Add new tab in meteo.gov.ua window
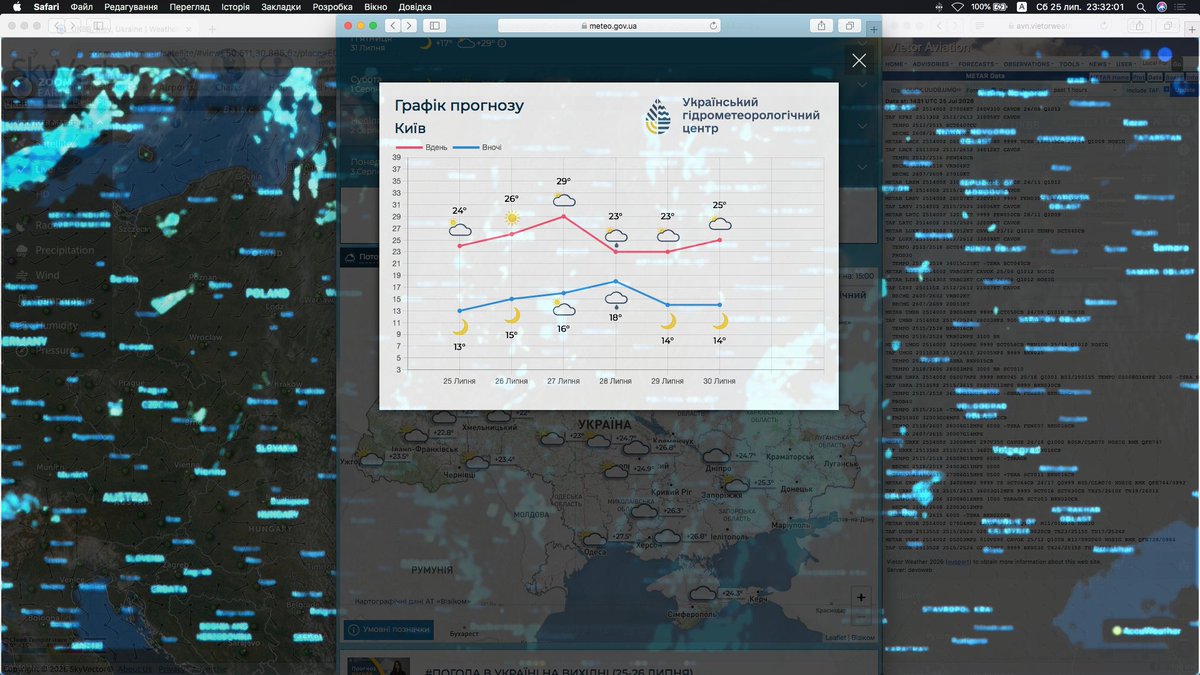This screenshot has height=675, width=1200. (x=874, y=30)
